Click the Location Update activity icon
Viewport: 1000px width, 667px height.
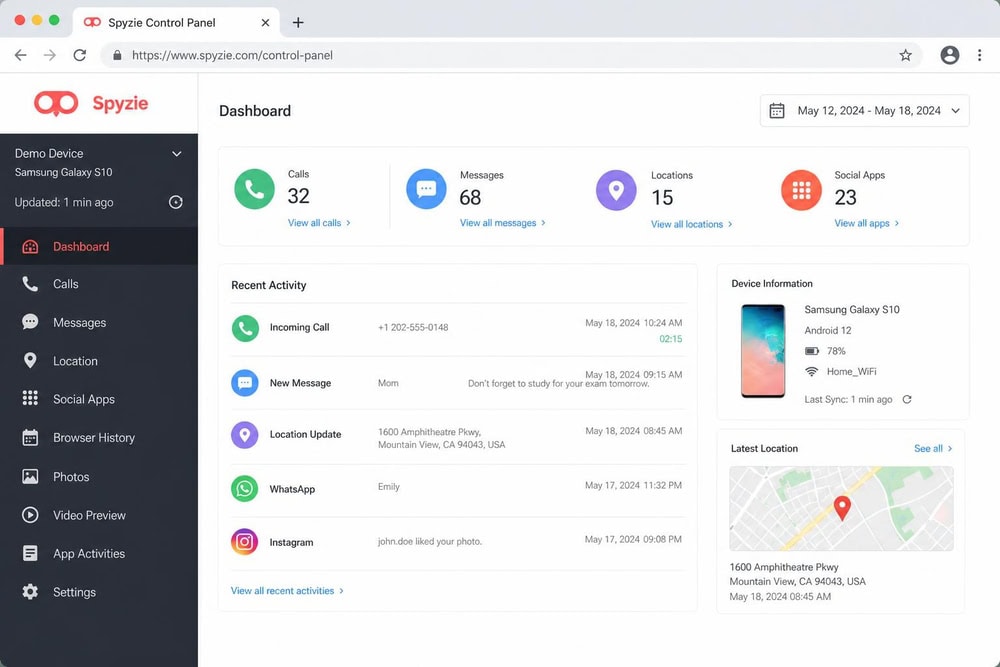(245, 435)
